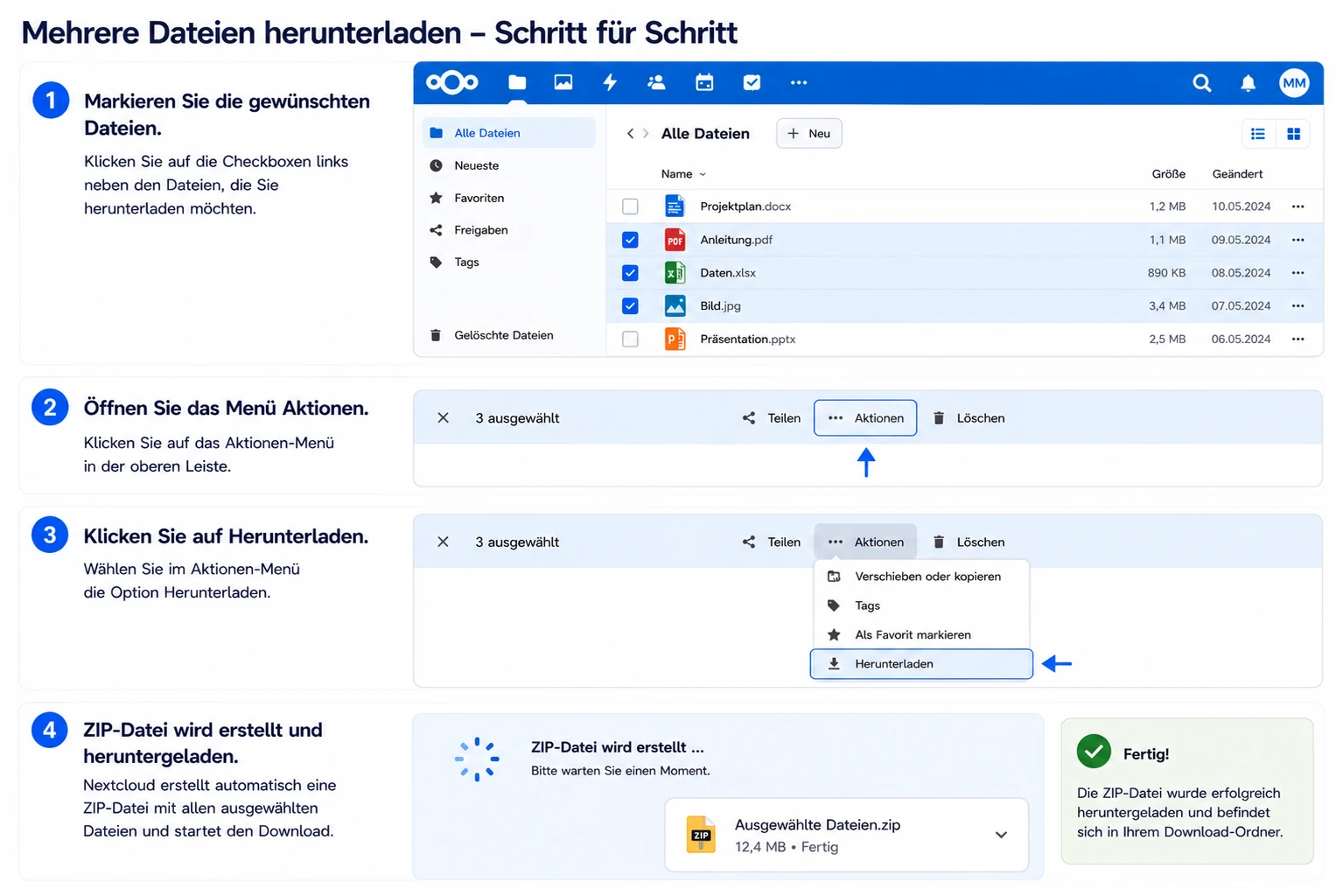Check the Präsentation.pptx checkbox

tap(630, 339)
